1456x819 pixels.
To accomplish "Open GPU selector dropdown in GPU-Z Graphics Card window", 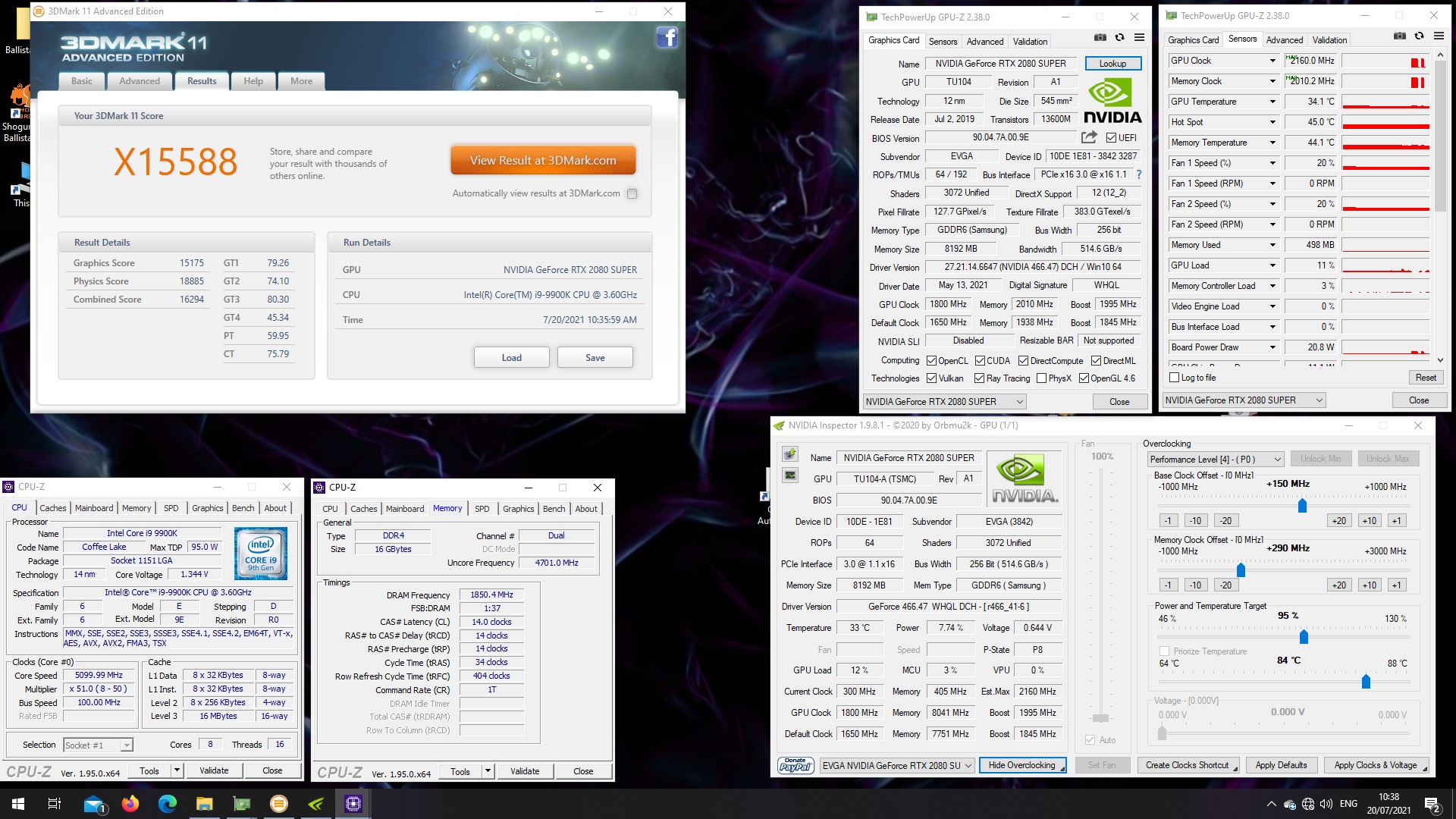I will point(944,402).
